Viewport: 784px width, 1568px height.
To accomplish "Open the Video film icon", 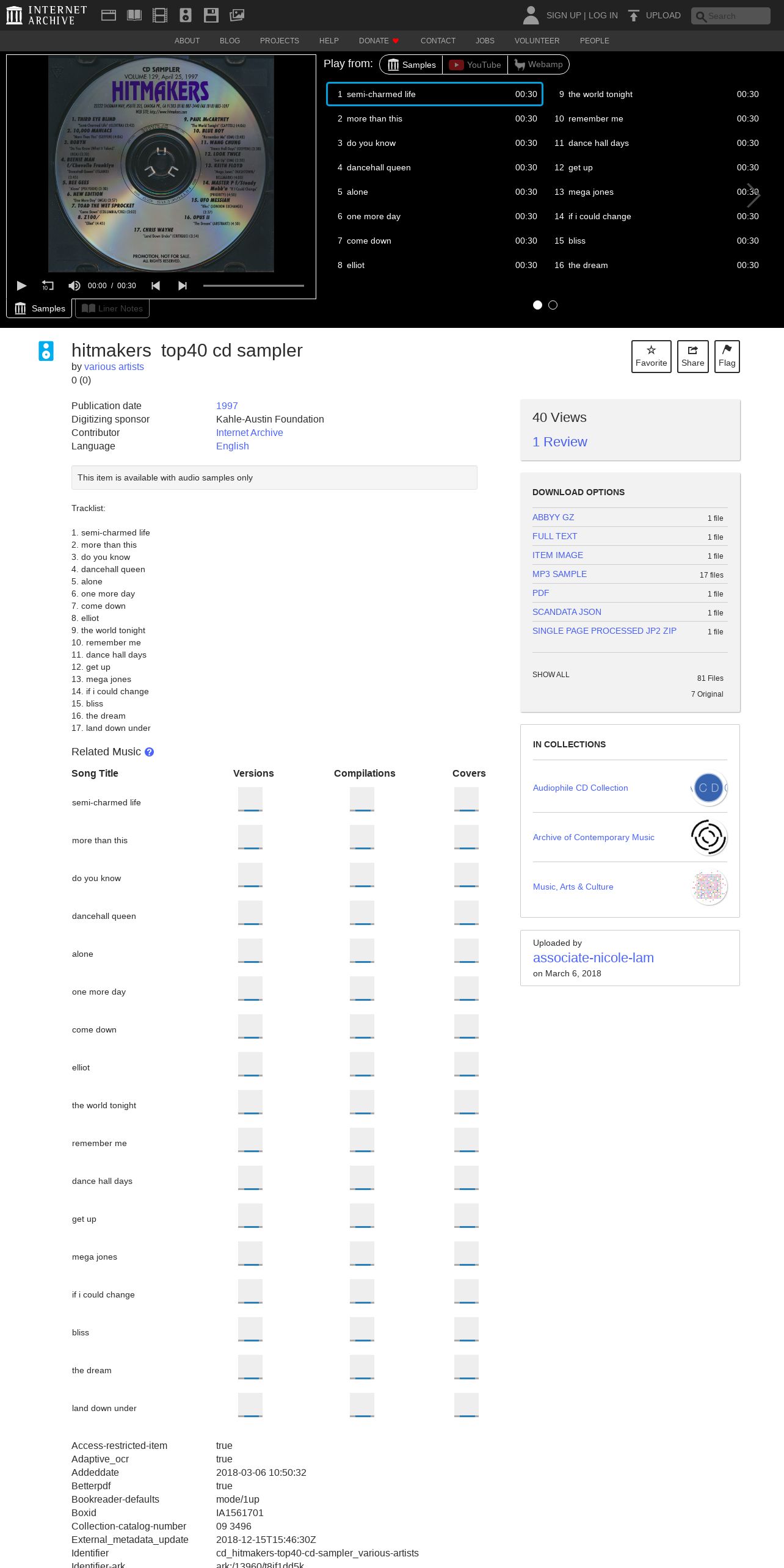I will (160, 15).
